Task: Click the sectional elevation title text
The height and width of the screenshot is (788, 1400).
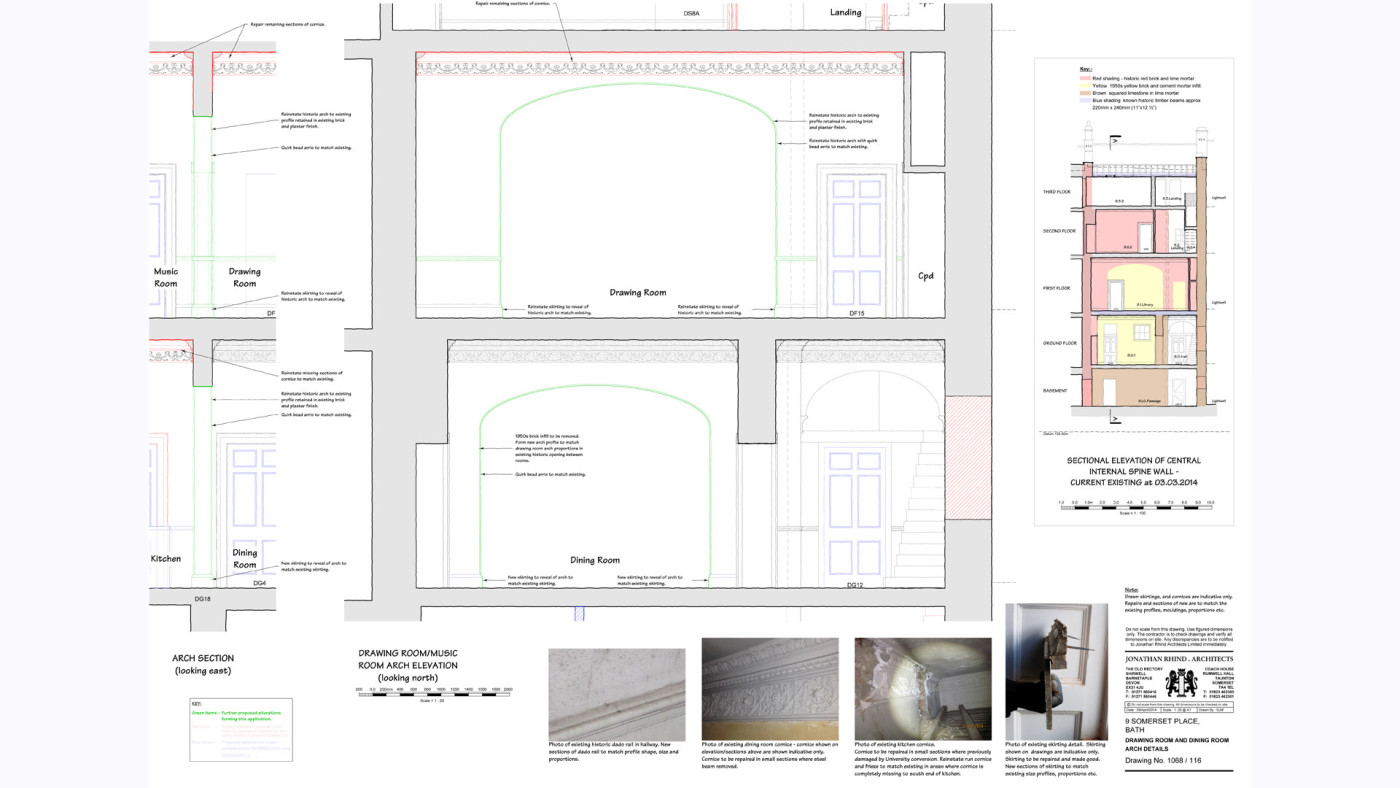Action: pos(1134,471)
